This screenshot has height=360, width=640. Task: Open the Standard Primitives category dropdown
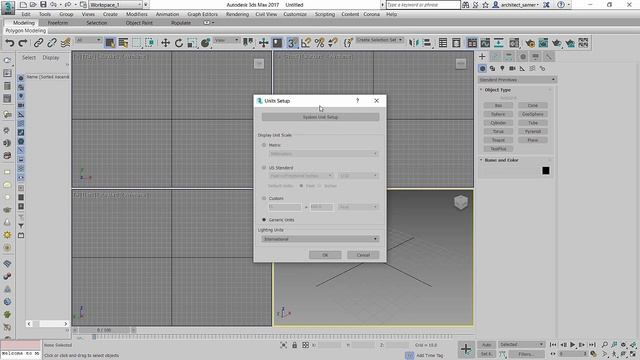click(x=517, y=80)
